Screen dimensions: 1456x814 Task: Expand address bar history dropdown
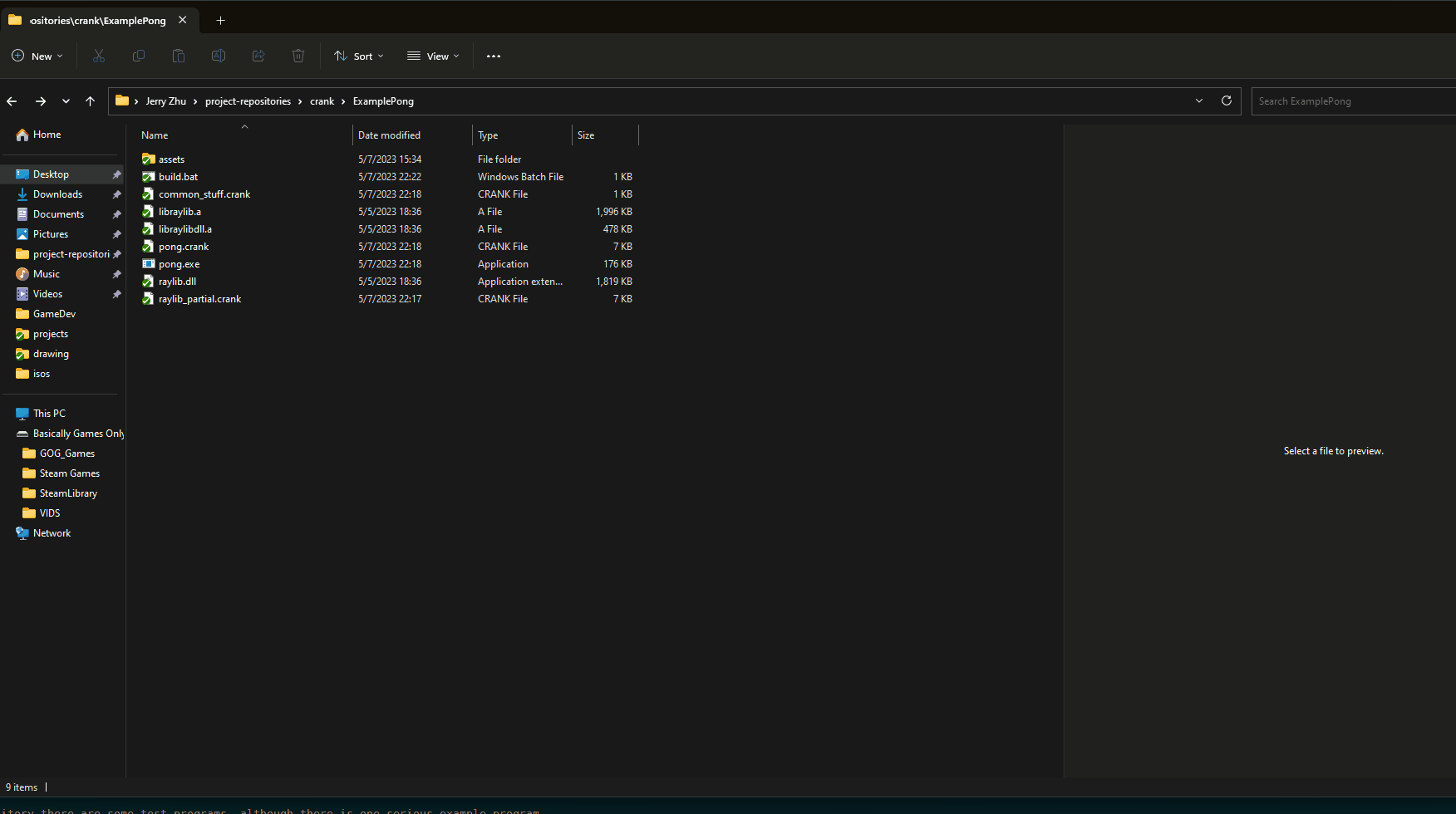tap(1199, 101)
